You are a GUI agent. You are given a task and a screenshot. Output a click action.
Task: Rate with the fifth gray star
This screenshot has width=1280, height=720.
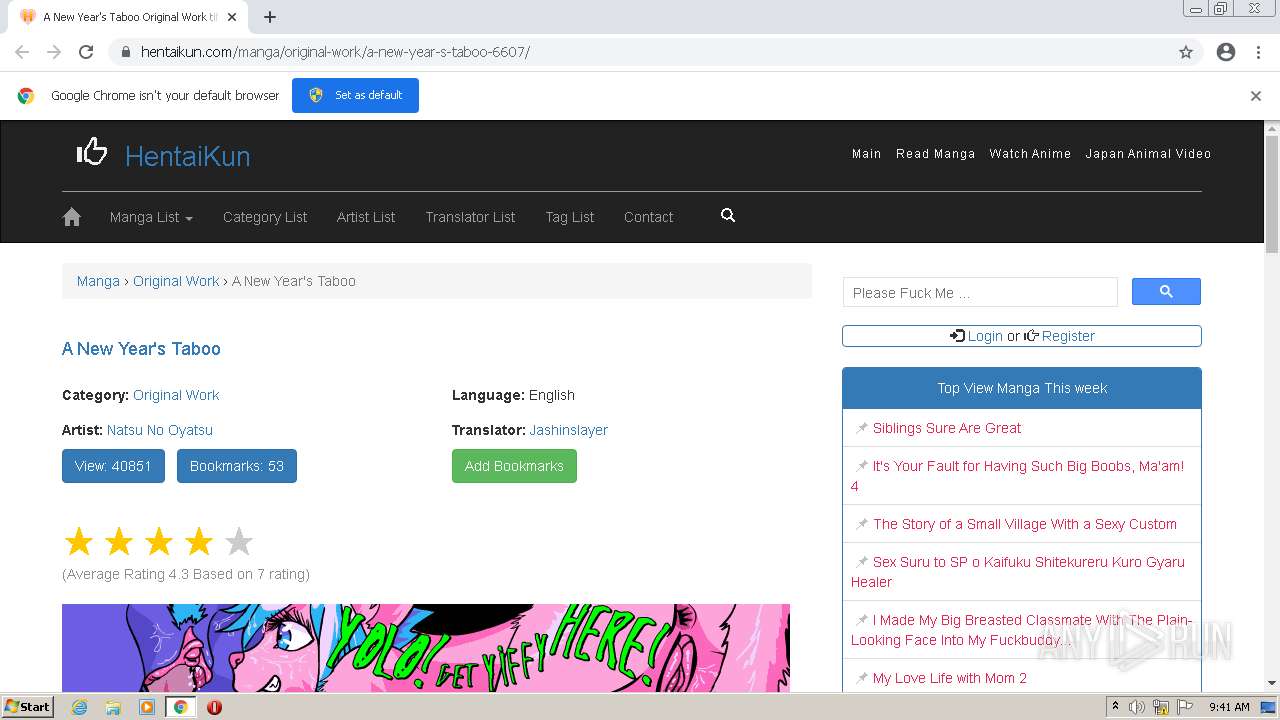[x=239, y=542]
